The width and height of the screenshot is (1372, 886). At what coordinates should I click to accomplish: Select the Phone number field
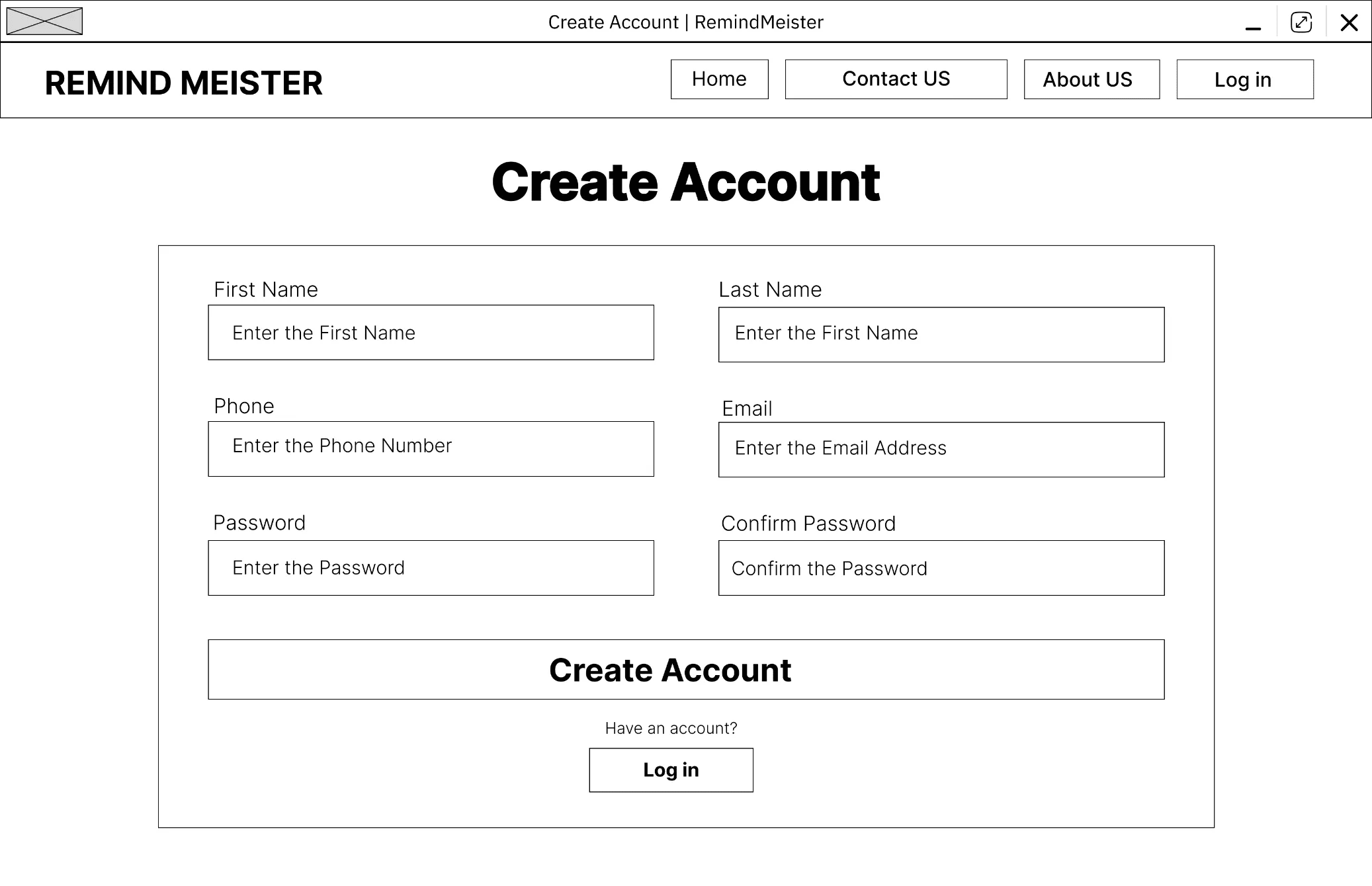tap(431, 449)
